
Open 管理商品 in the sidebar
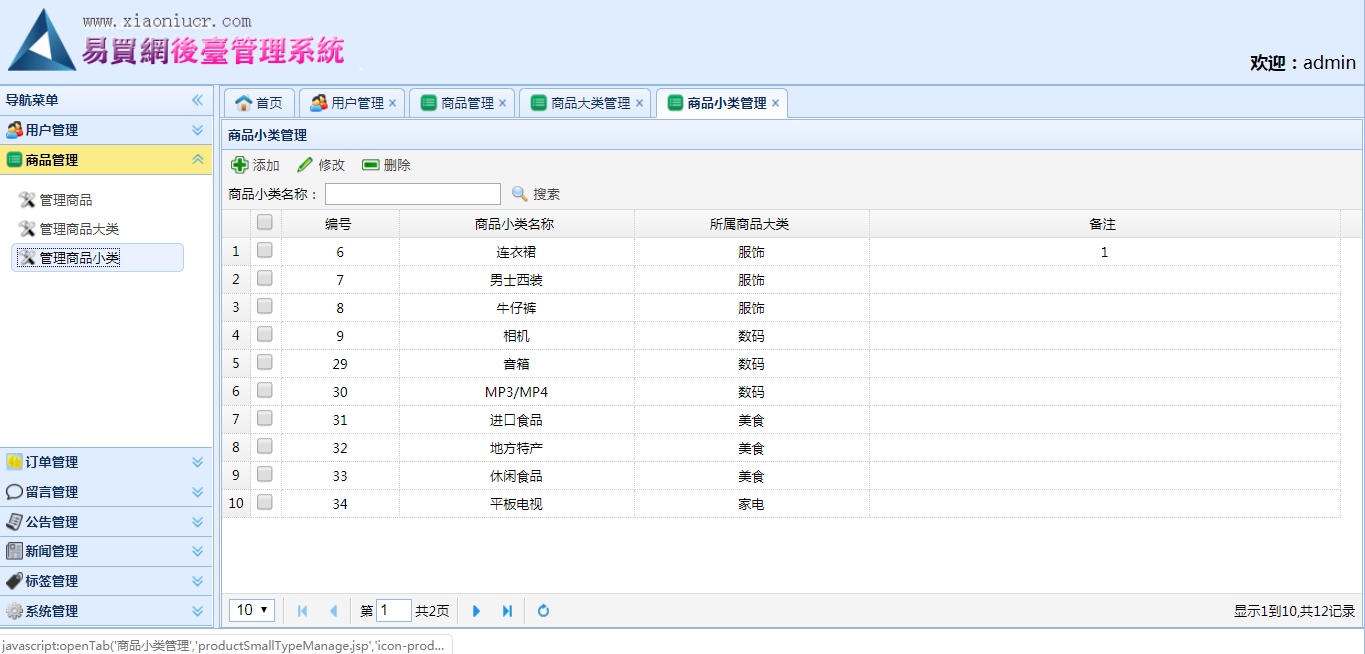(66, 200)
